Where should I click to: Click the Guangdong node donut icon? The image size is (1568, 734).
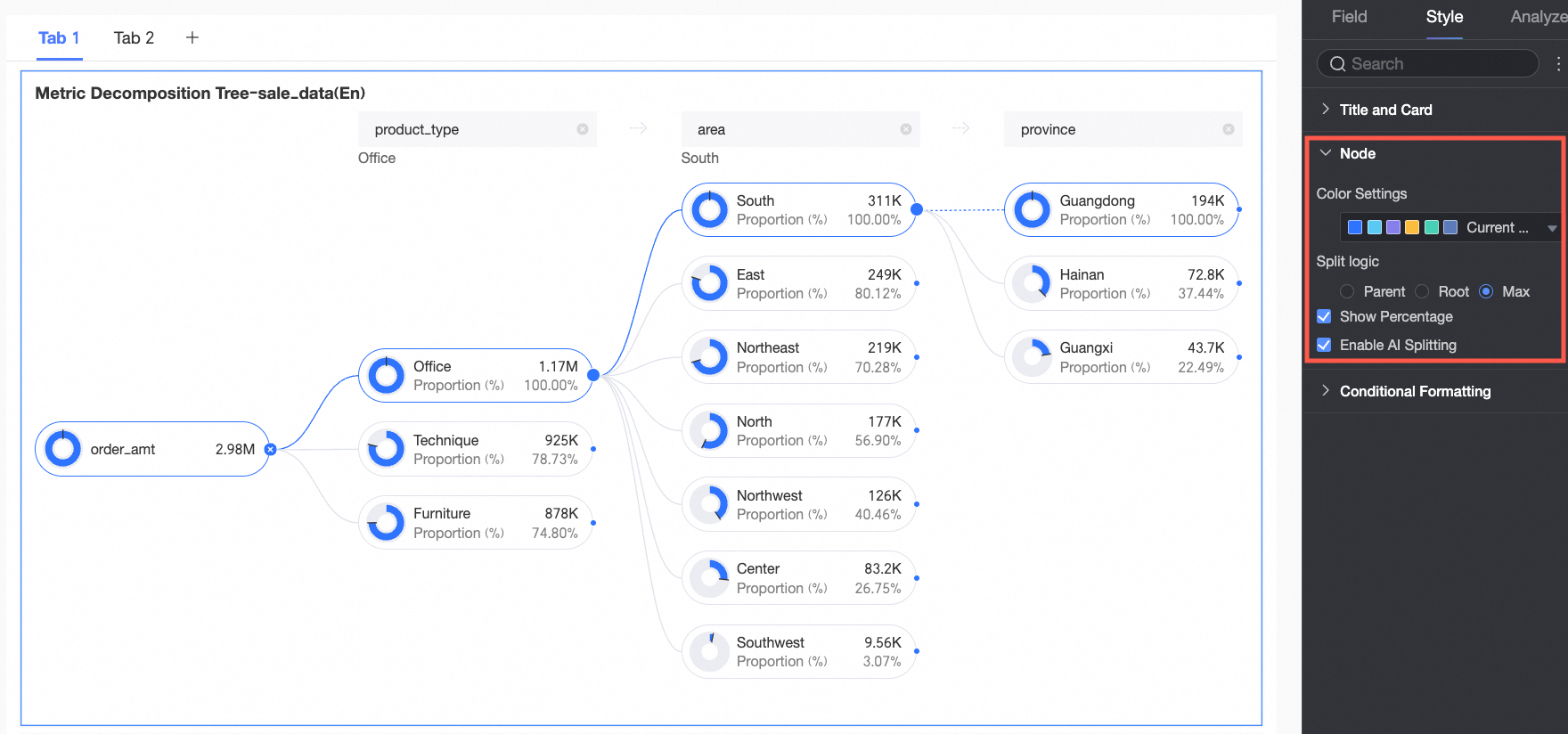click(1033, 210)
